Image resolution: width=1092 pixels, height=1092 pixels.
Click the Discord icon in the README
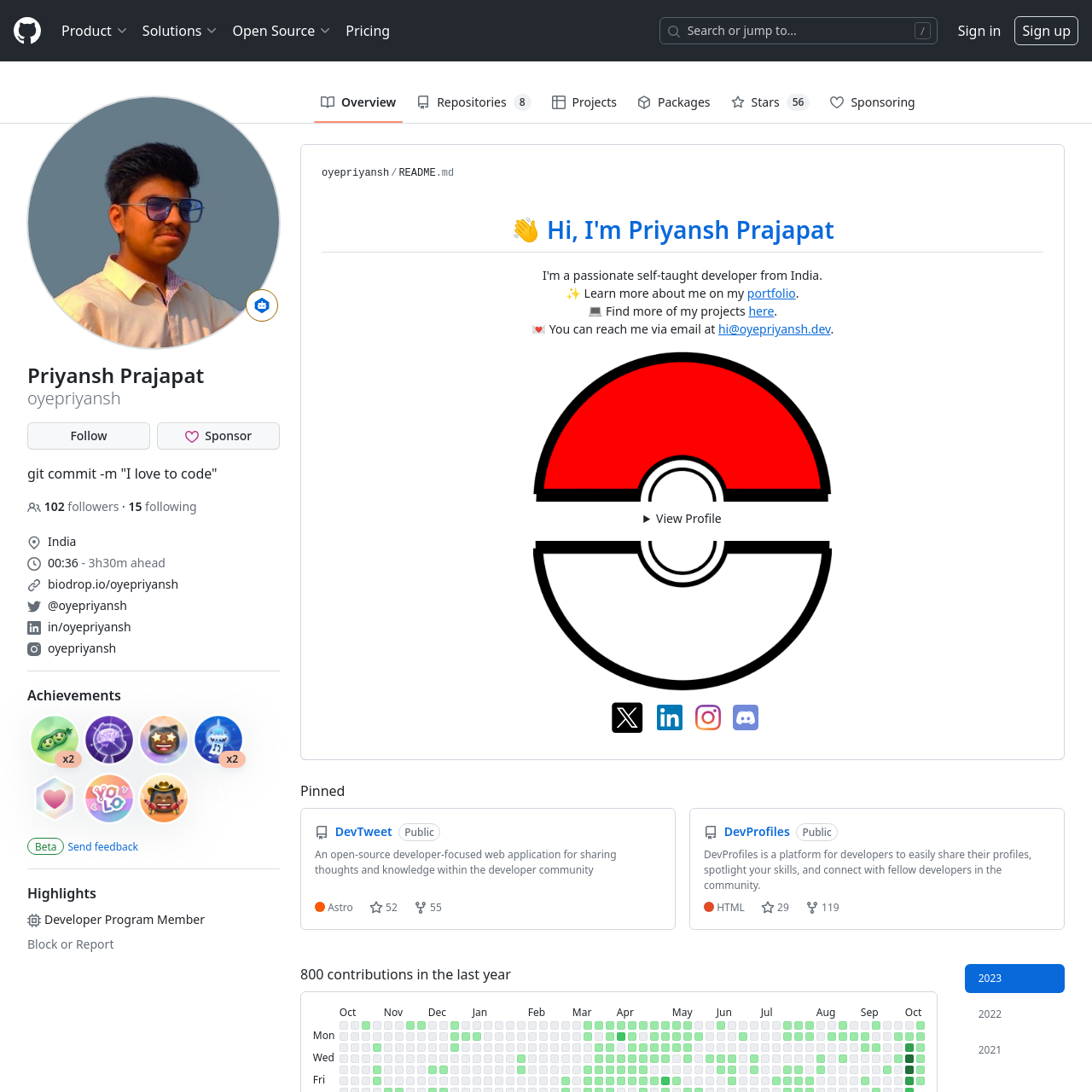tap(745, 717)
